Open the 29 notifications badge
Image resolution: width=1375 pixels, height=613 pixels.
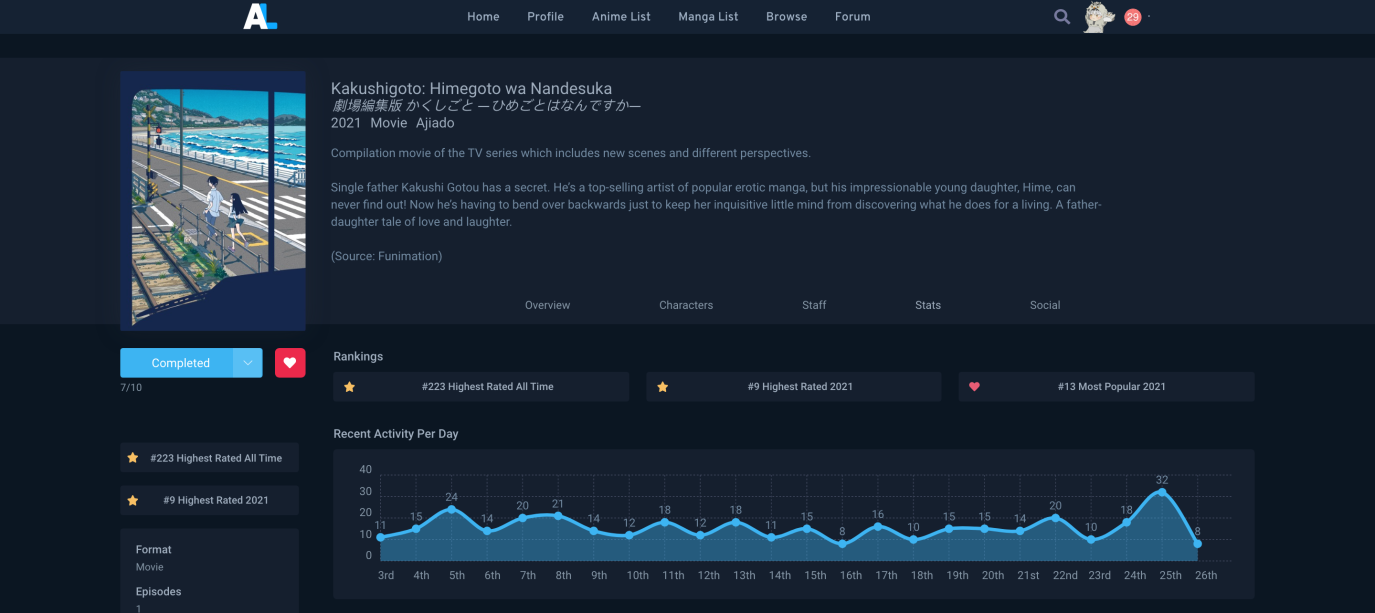1132,17
